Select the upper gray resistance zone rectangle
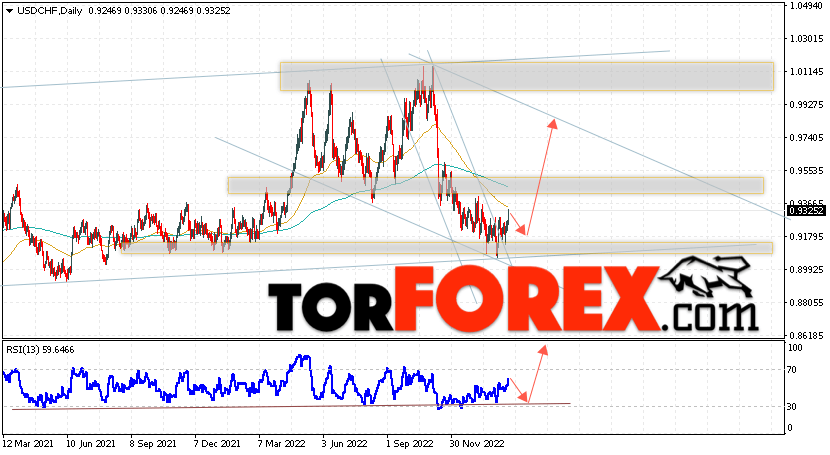 (527, 76)
